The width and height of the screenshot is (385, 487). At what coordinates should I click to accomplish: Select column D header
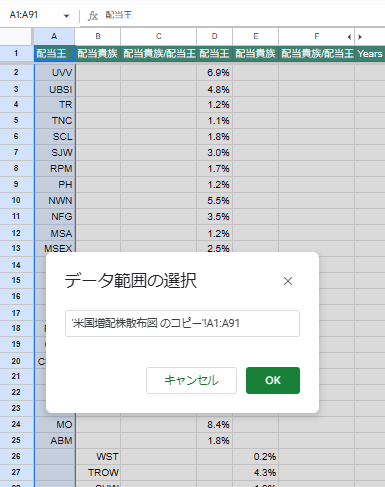(x=214, y=36)
